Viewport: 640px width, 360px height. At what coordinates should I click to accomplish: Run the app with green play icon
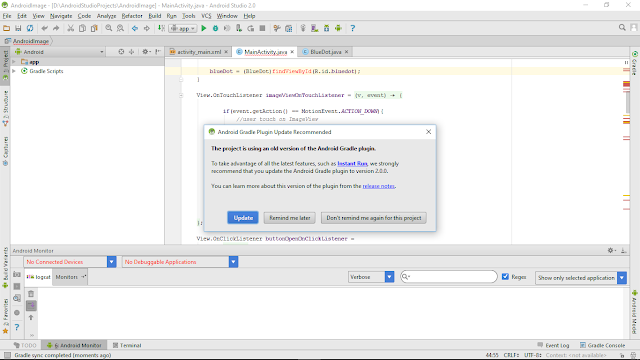tap(204, 28)
